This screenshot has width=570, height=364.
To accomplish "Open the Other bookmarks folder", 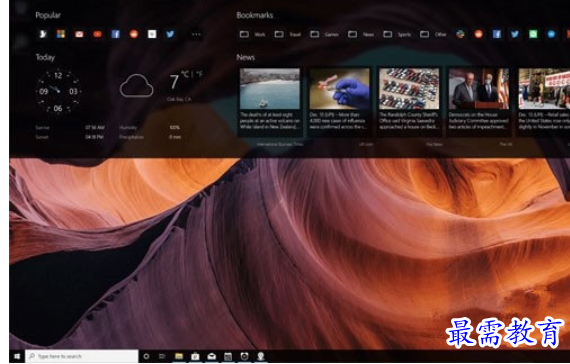I will tap(433, 34).
